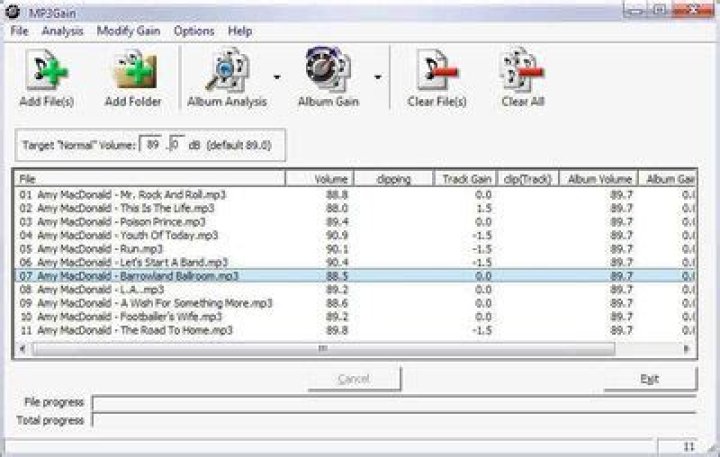
Task: Click the scrollbar right arrow of file list
Action: point(687,349)
